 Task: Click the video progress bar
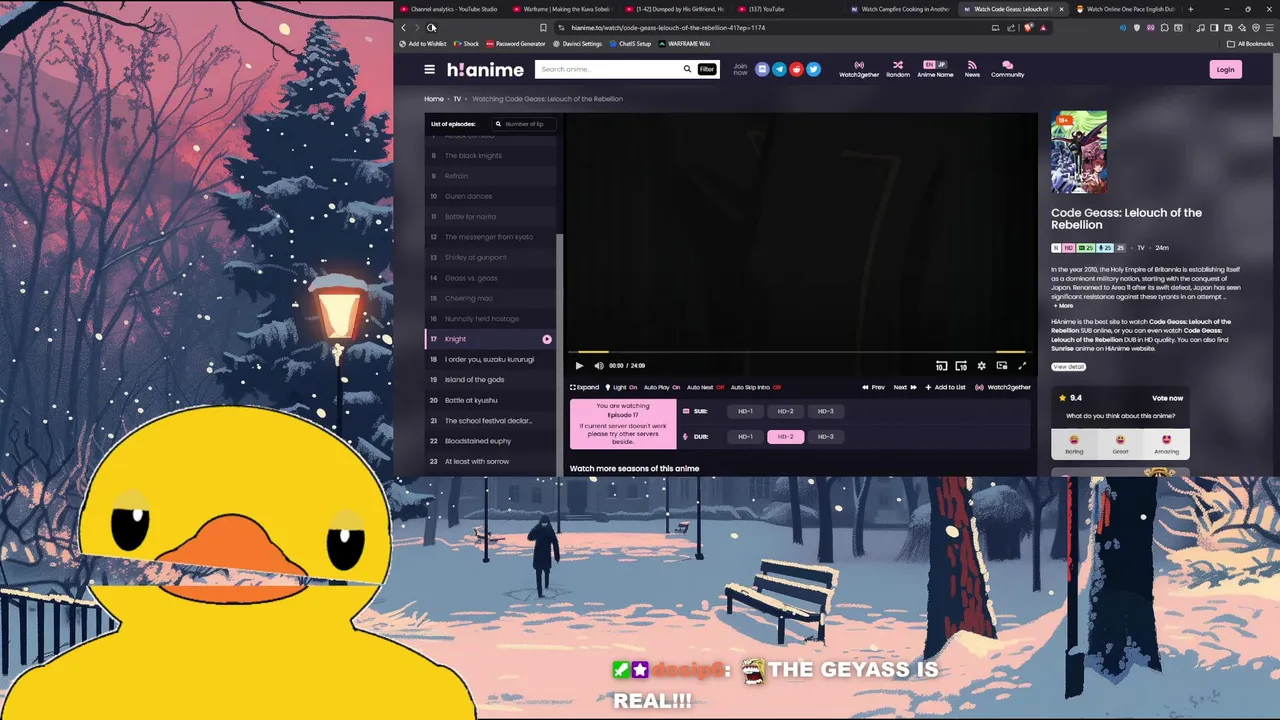pos(799,352)
